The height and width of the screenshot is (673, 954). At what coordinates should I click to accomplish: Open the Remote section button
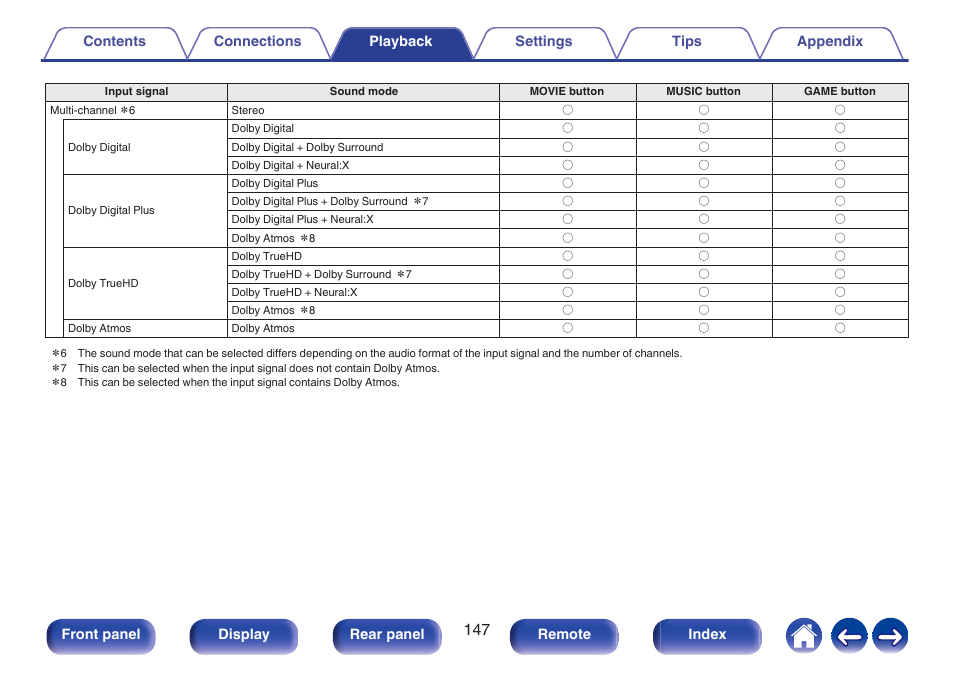pyautogui.click(x=564, y=635)
